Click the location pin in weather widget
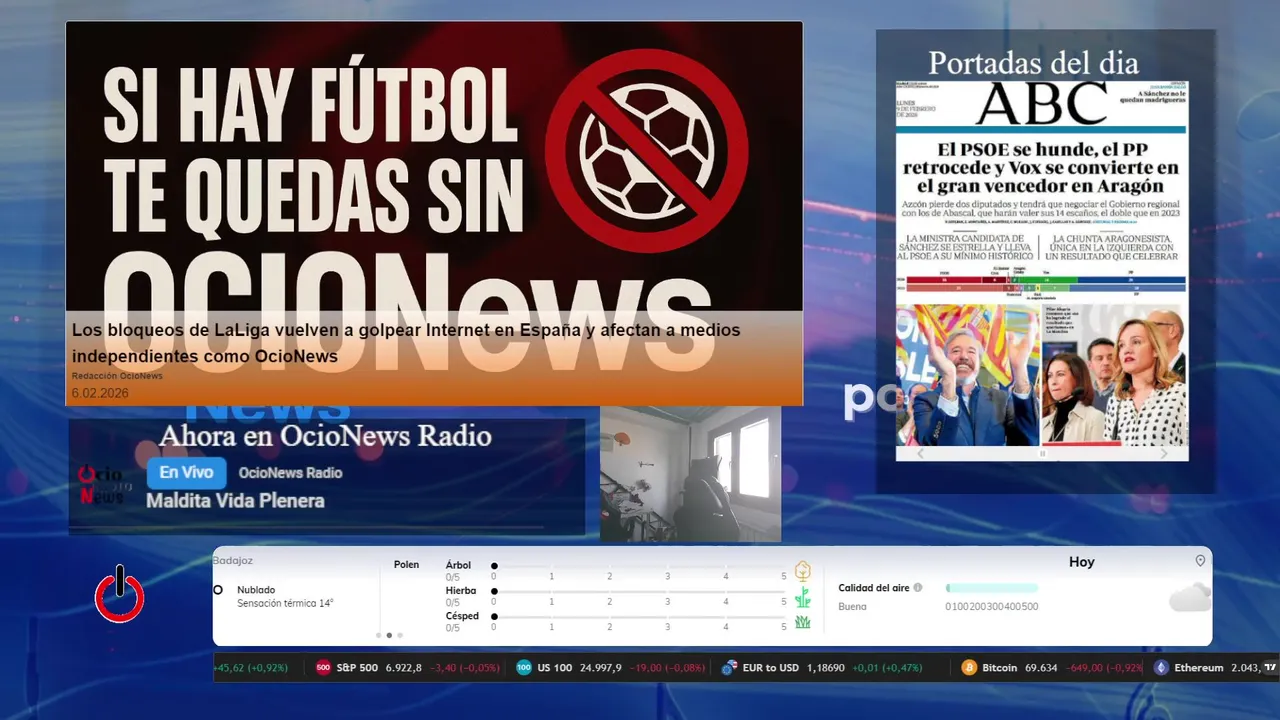This screenshot has height=720, width=1280. pos(1200,561)
